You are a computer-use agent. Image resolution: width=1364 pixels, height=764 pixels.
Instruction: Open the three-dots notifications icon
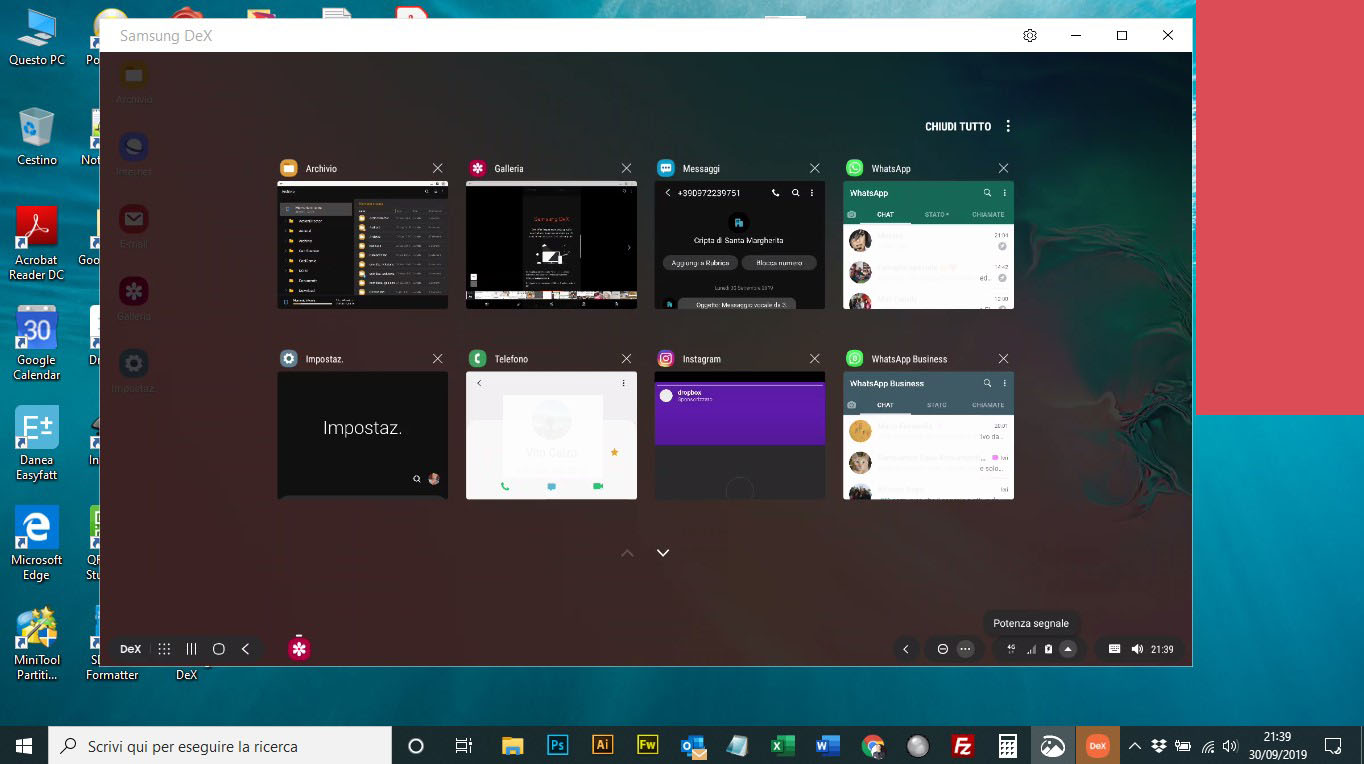tap(965, 649)
